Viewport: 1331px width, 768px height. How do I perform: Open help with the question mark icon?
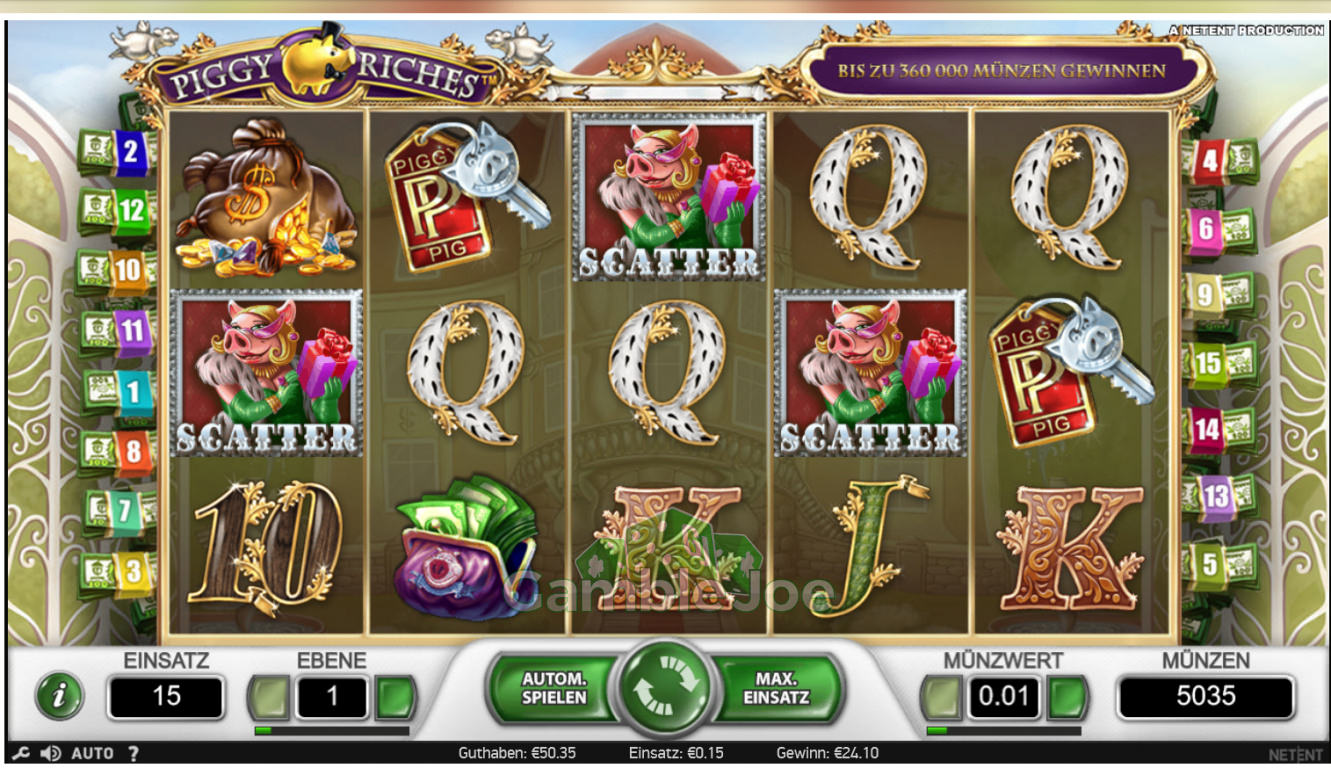tap(134, 754)
